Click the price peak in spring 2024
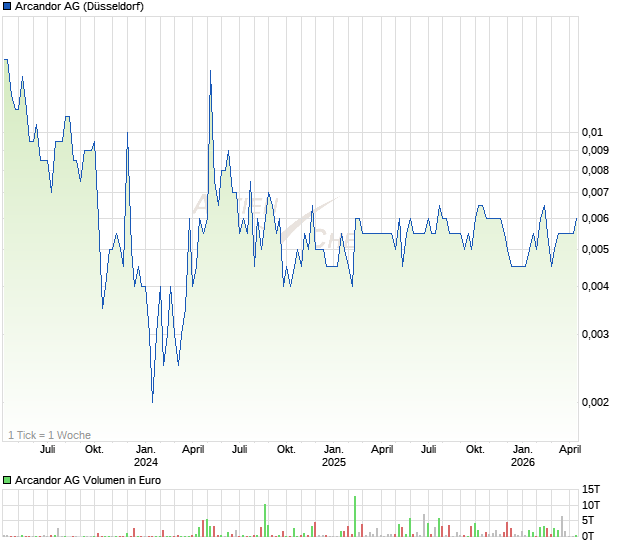This screenshot has width=620, height=546. point(210,71)
